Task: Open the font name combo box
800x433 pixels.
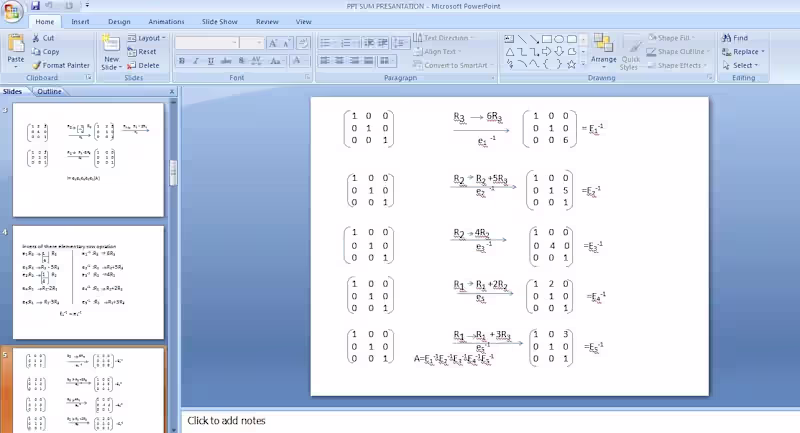Action: pyautogui.click(x=207, y=43)
